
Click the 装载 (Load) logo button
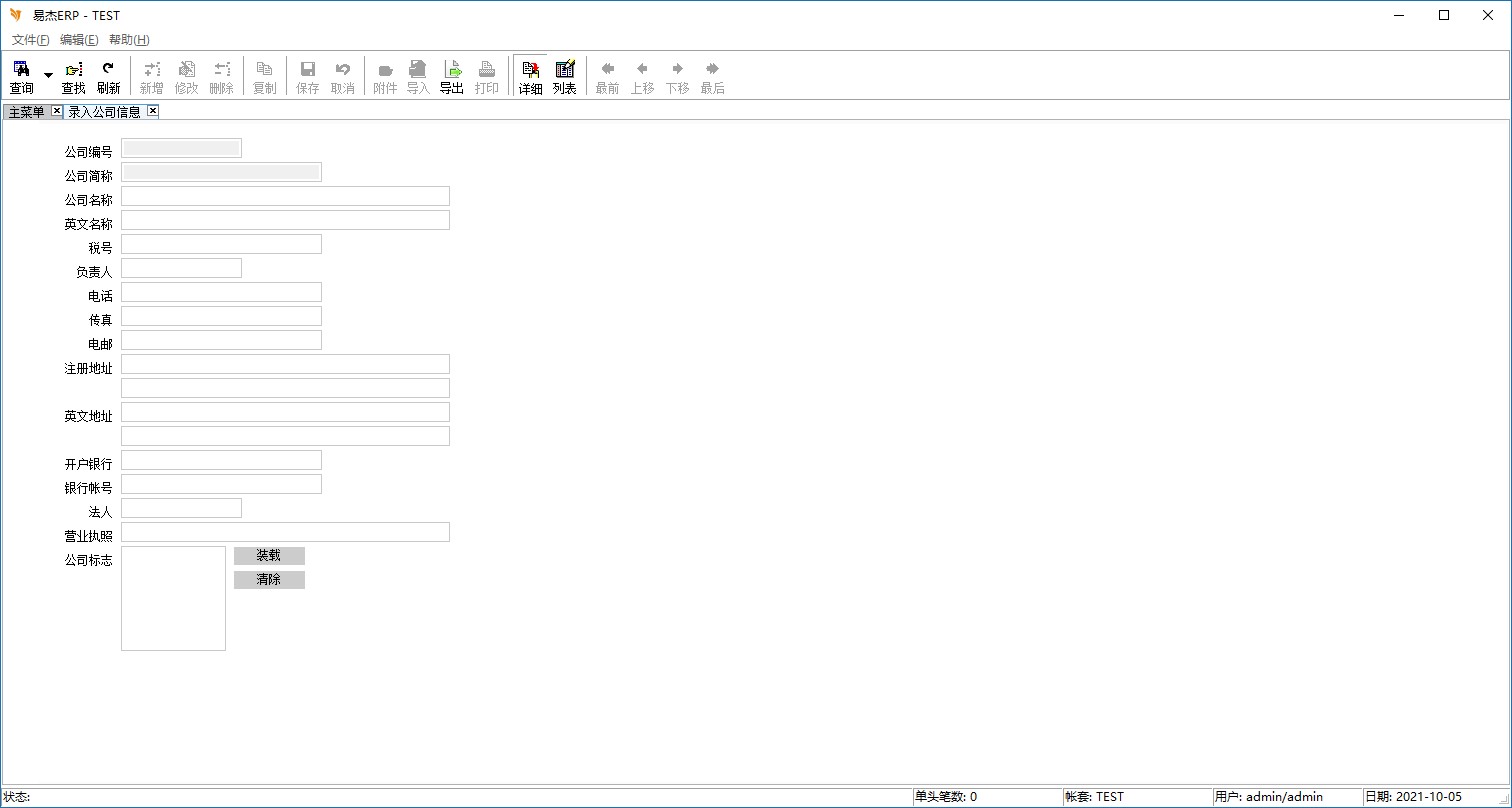[x=269, y=556]
